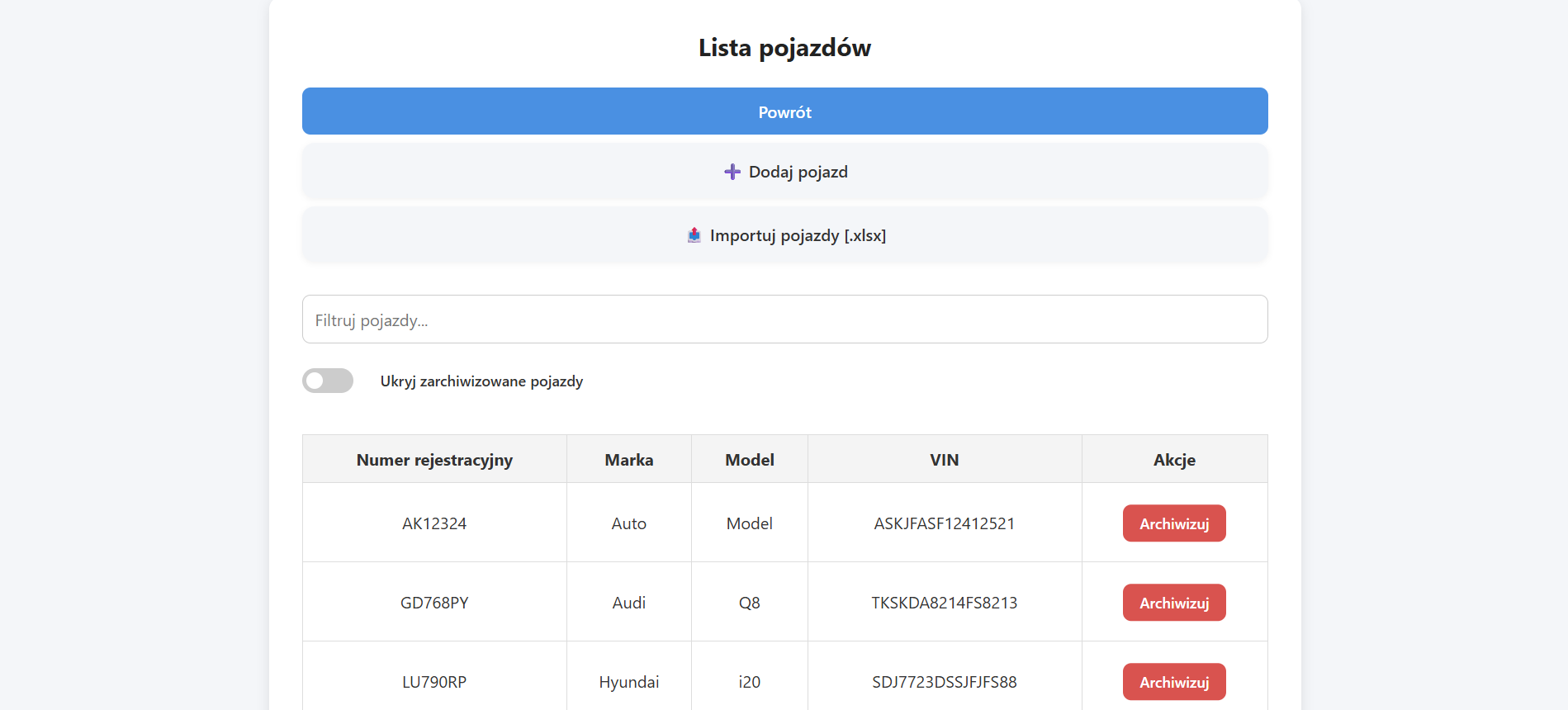Click the Numer rejestracyjny column header
1568x710 pixels.
point(434,460)
